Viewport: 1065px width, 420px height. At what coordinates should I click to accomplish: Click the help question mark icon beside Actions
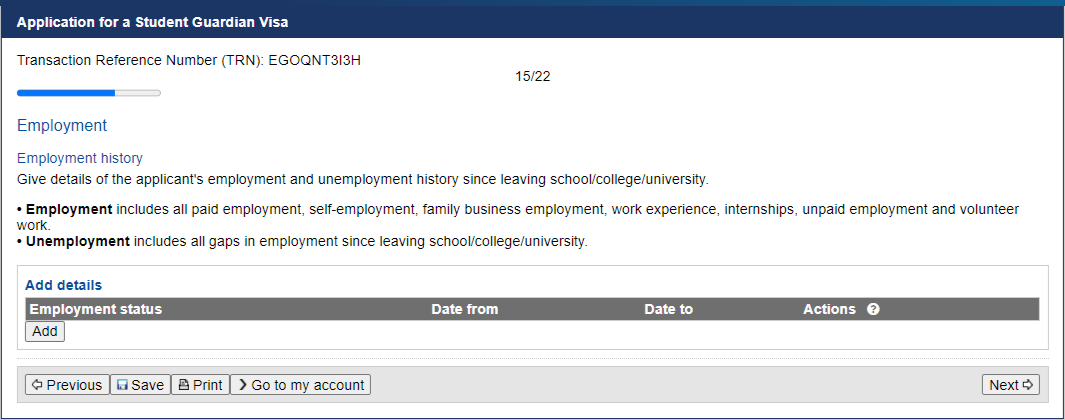[873, 309]
